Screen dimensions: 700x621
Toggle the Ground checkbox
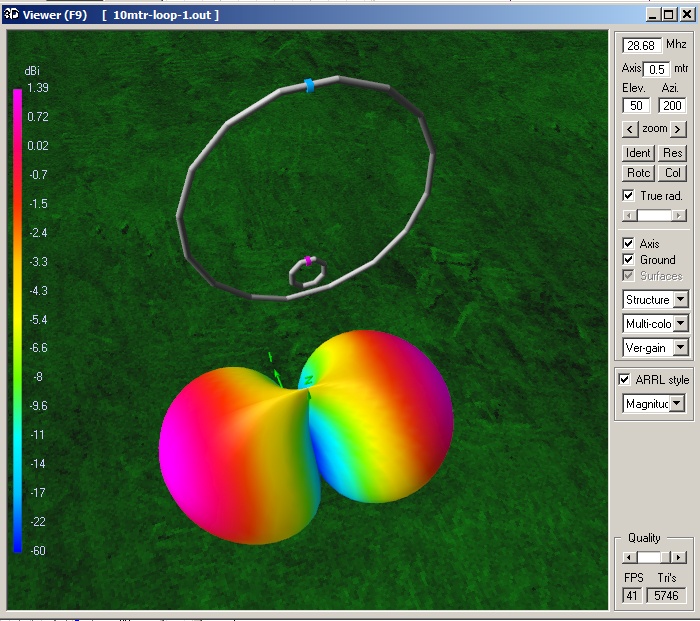coord(628,259)
